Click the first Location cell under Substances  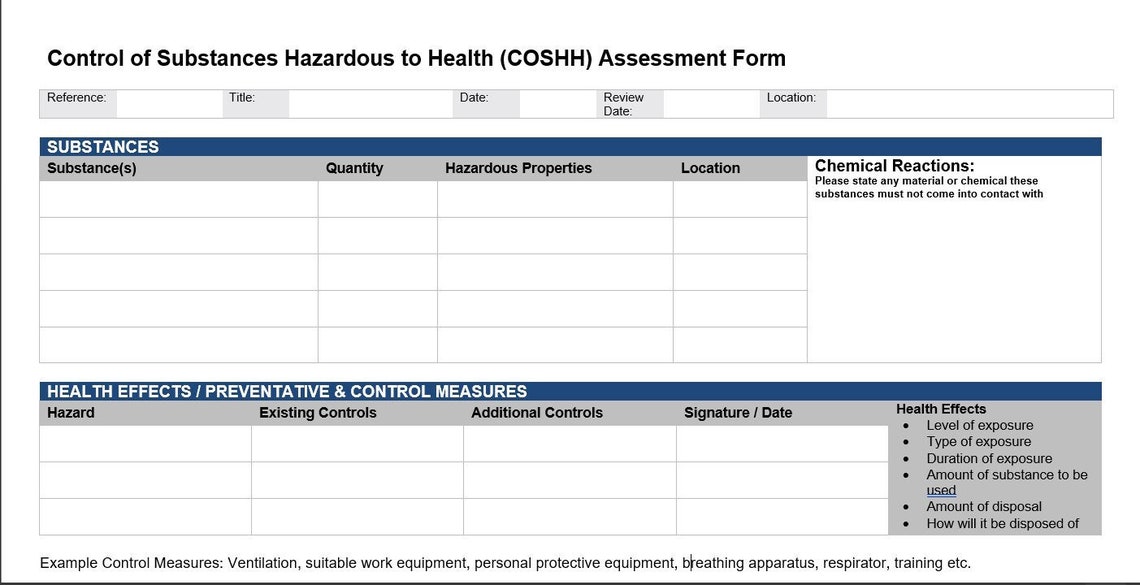[x=738, y=199]
